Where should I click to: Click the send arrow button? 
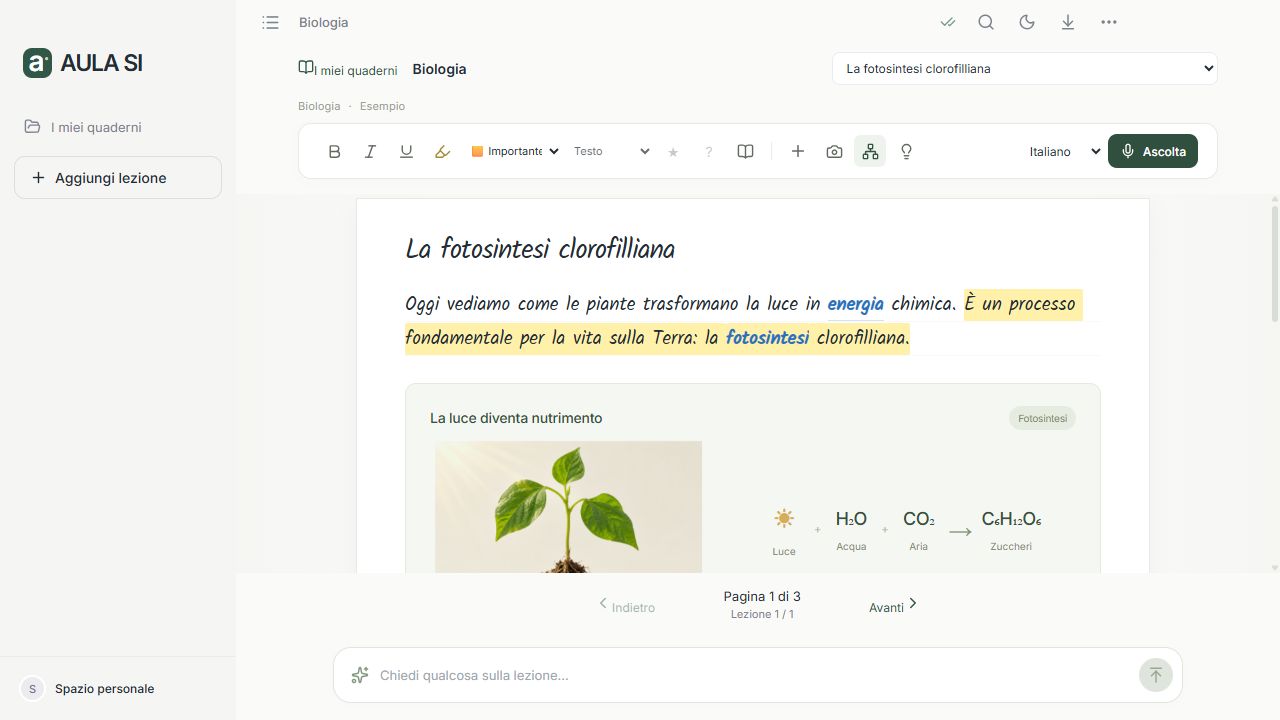click(x=1156, y=675)
